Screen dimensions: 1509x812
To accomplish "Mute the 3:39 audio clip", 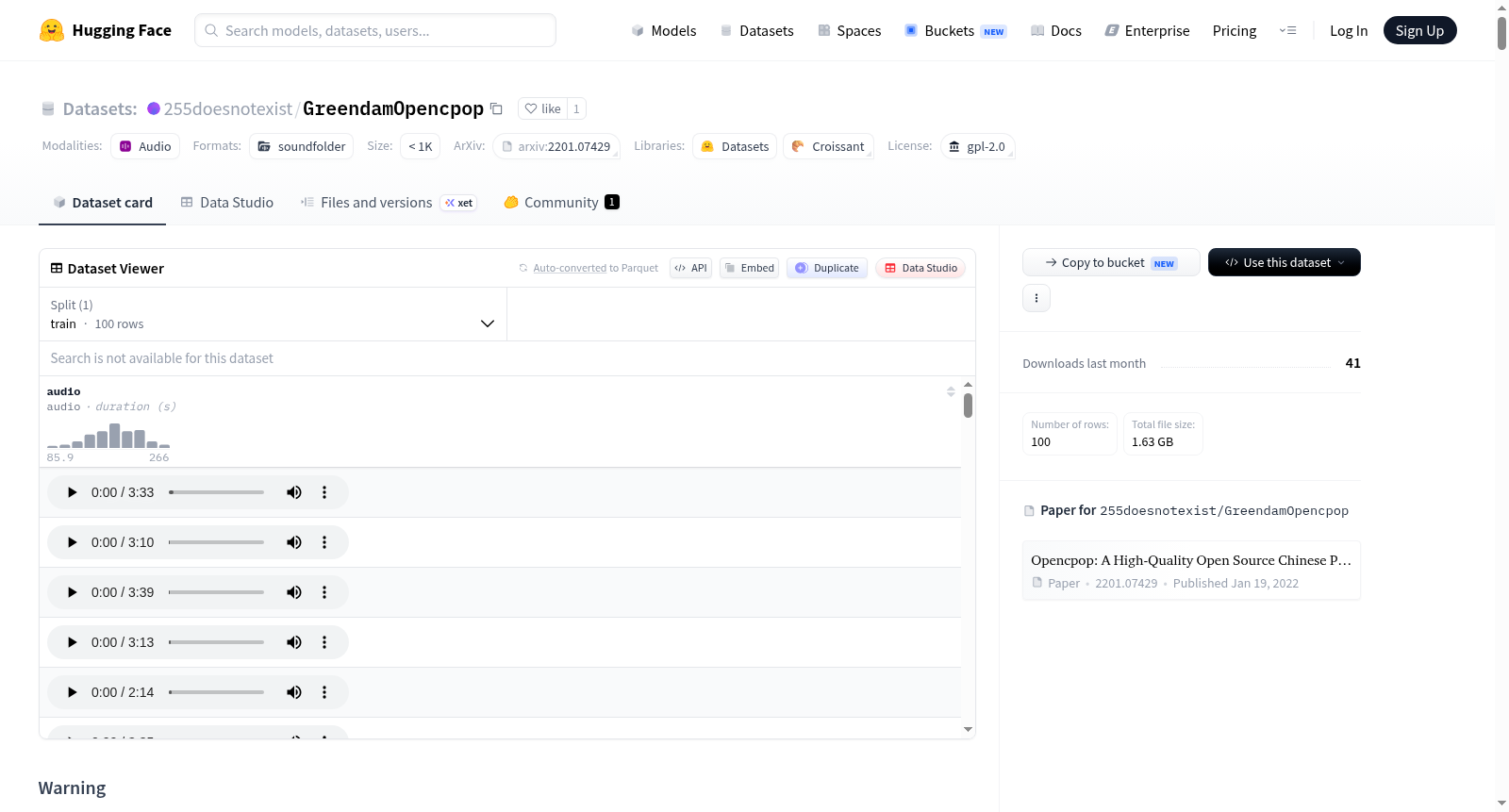I will click(294, 592).
